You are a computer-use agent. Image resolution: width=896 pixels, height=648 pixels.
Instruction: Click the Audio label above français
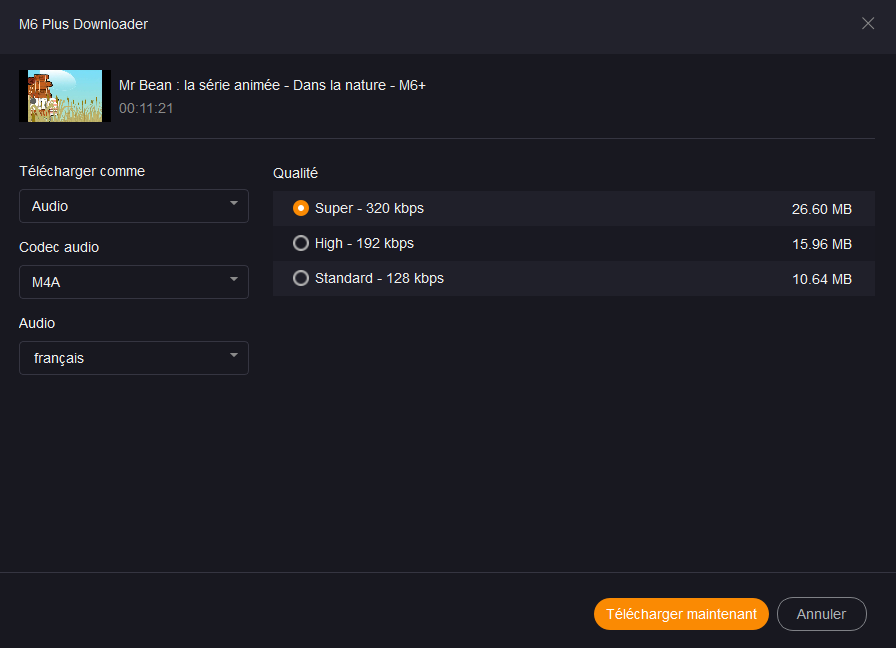(37, 323)
